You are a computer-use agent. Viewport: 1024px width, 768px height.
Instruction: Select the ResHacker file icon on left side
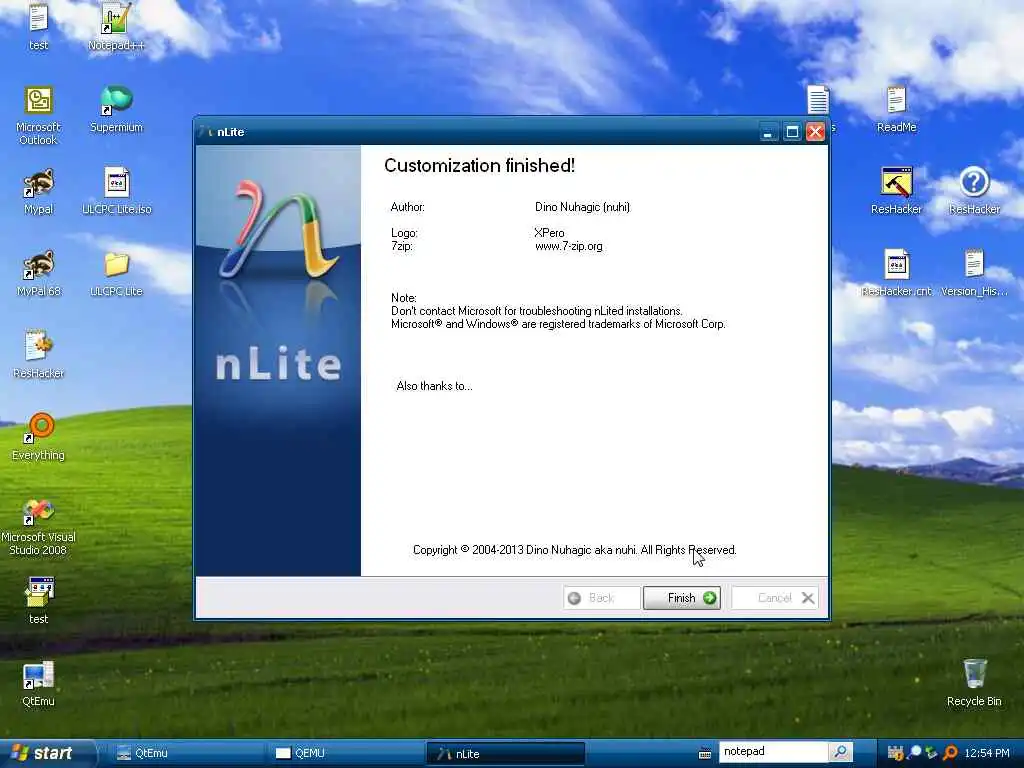pyautogui.click(x=39, y=355)
